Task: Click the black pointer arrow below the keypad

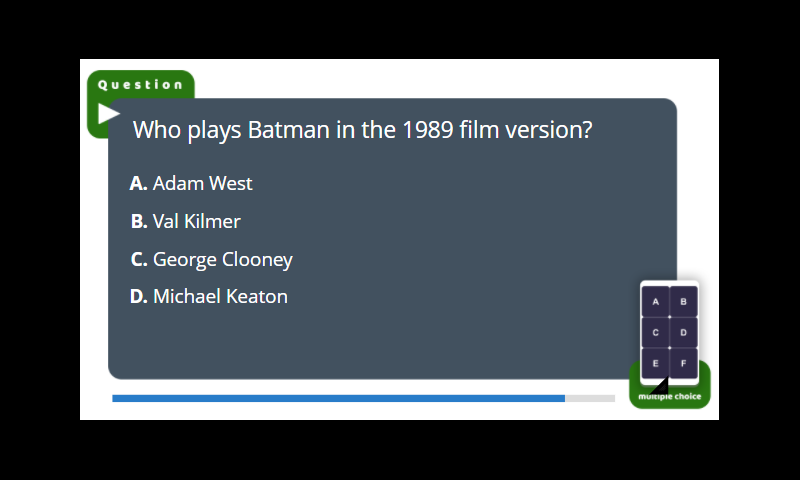Action: tap(660, 386)
